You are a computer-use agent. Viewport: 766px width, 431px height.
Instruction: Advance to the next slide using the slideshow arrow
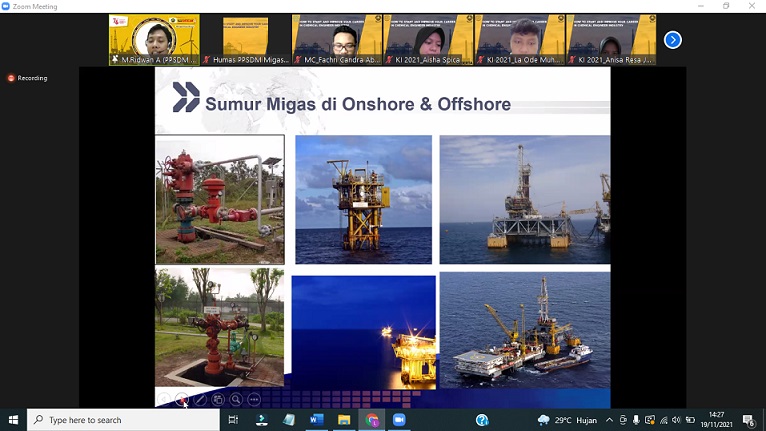coord(182,399)
